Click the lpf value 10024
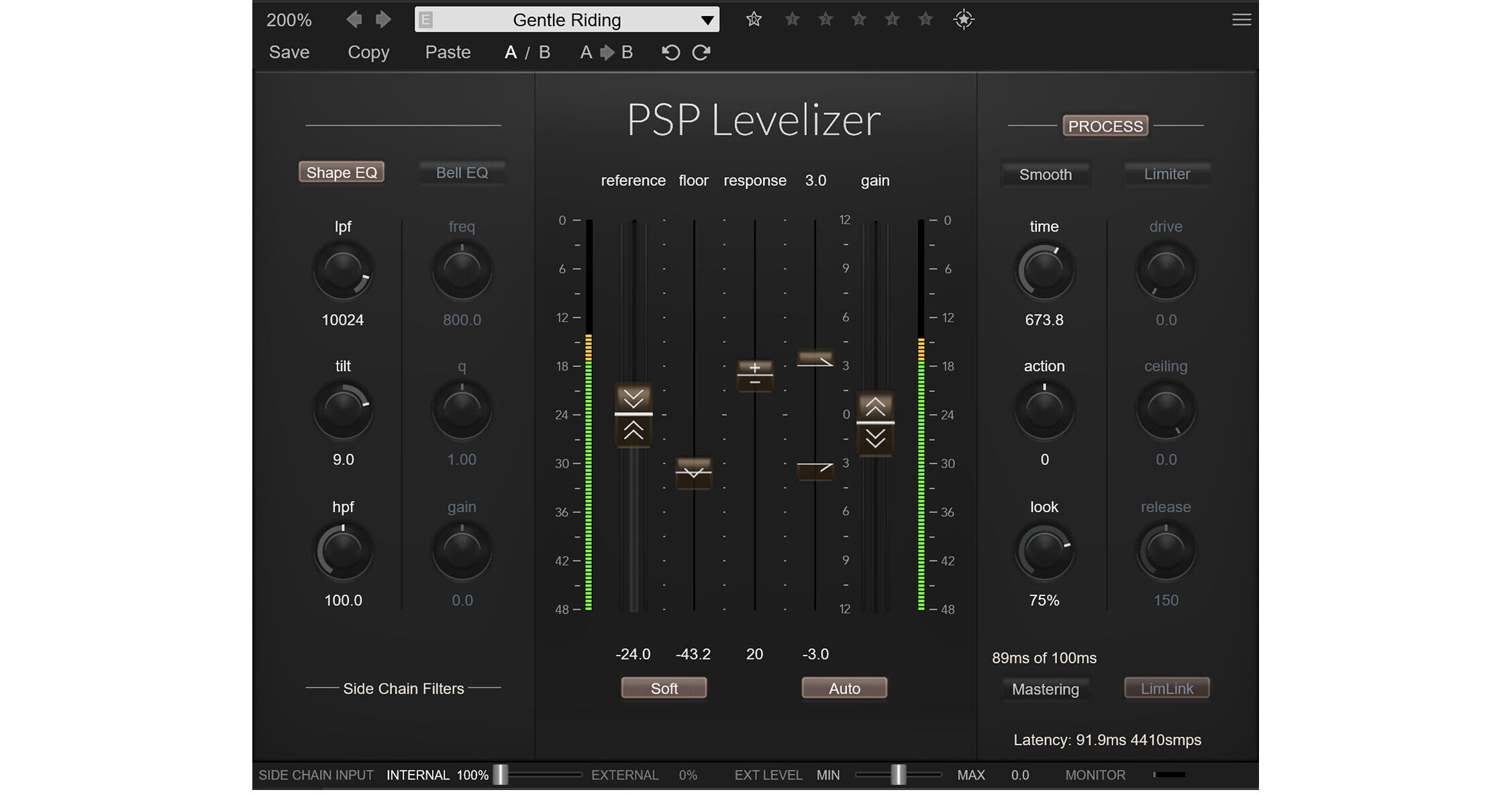The image size is (1512, 794). [343, 320]
